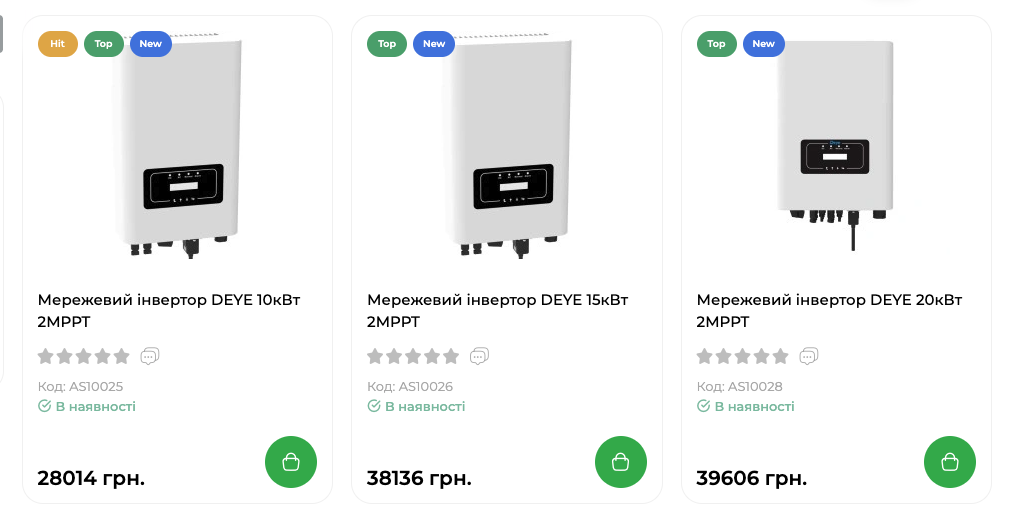
Task: Click New badge on DEYE 20кВт card
Action: click(764, 44)
